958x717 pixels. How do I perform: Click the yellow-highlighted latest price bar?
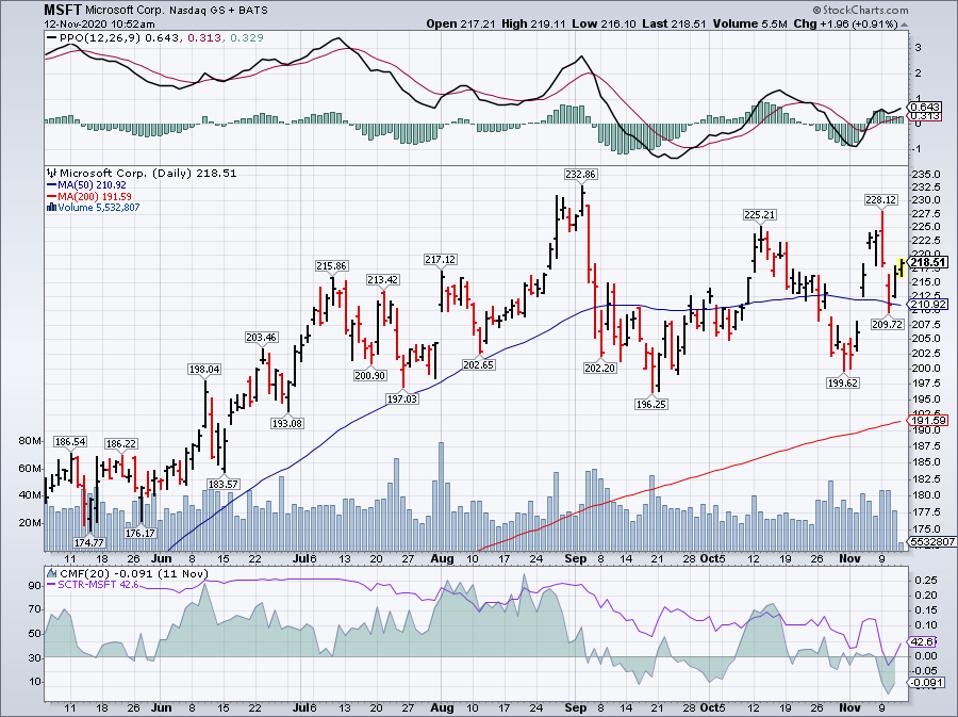(x=900, y=269)
